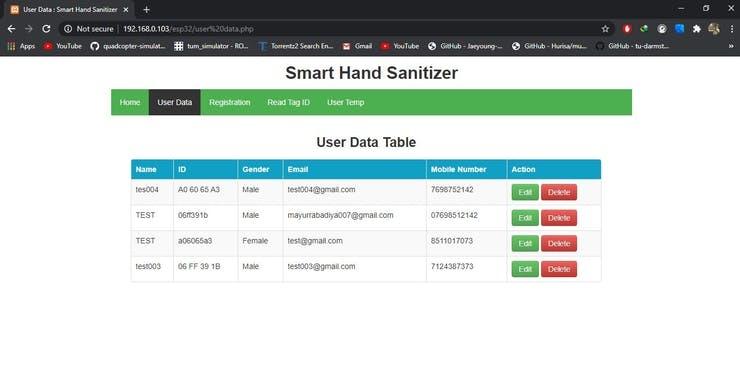Open the Read Tag ID page

point(288,102)
